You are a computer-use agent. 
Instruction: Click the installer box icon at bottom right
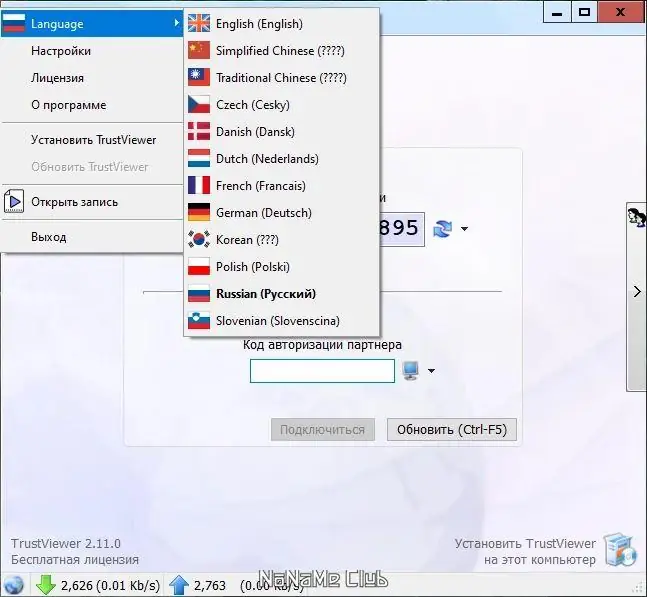coord(620,550)
